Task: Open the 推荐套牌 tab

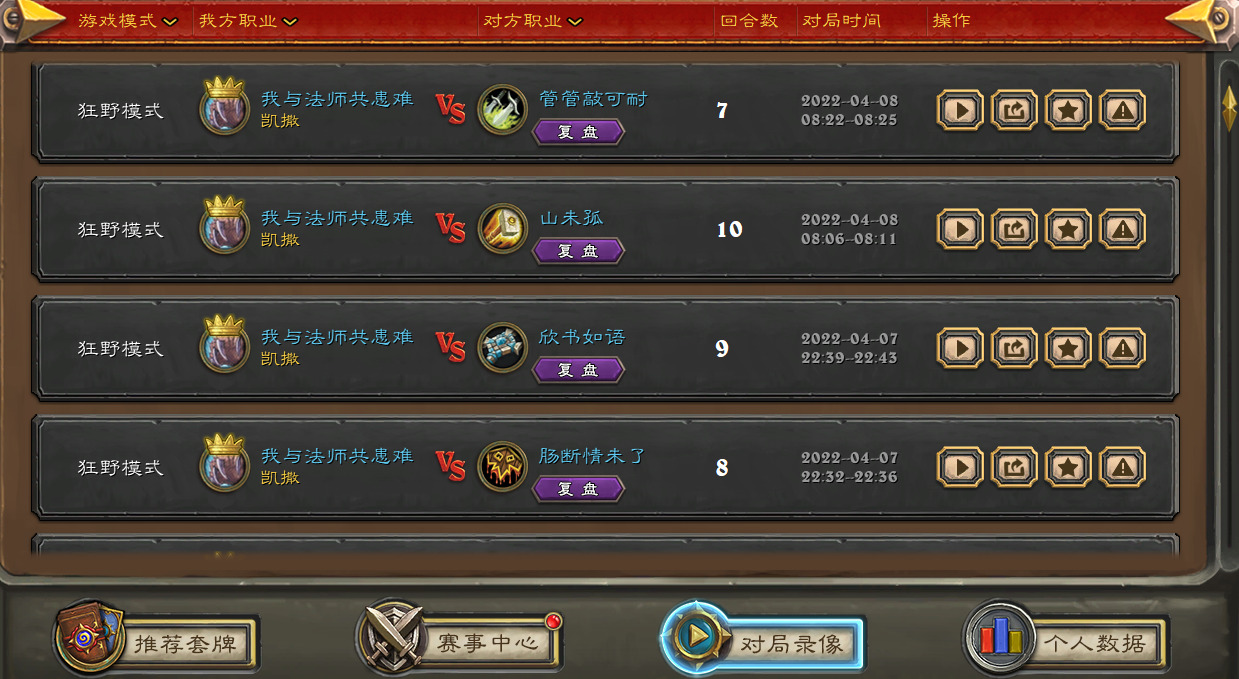Action: click(158, 640)
